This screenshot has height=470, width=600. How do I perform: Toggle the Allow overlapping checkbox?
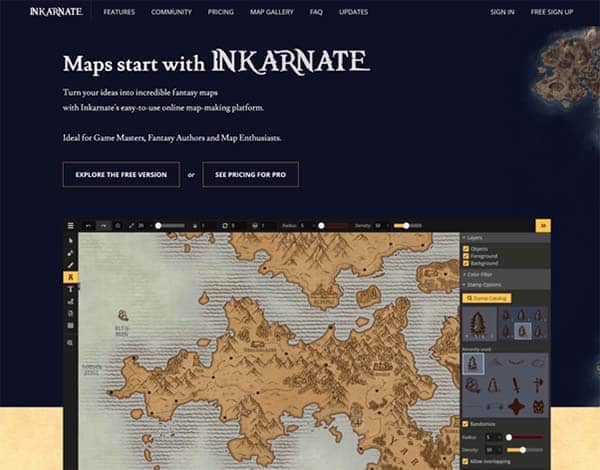point(466,461)
